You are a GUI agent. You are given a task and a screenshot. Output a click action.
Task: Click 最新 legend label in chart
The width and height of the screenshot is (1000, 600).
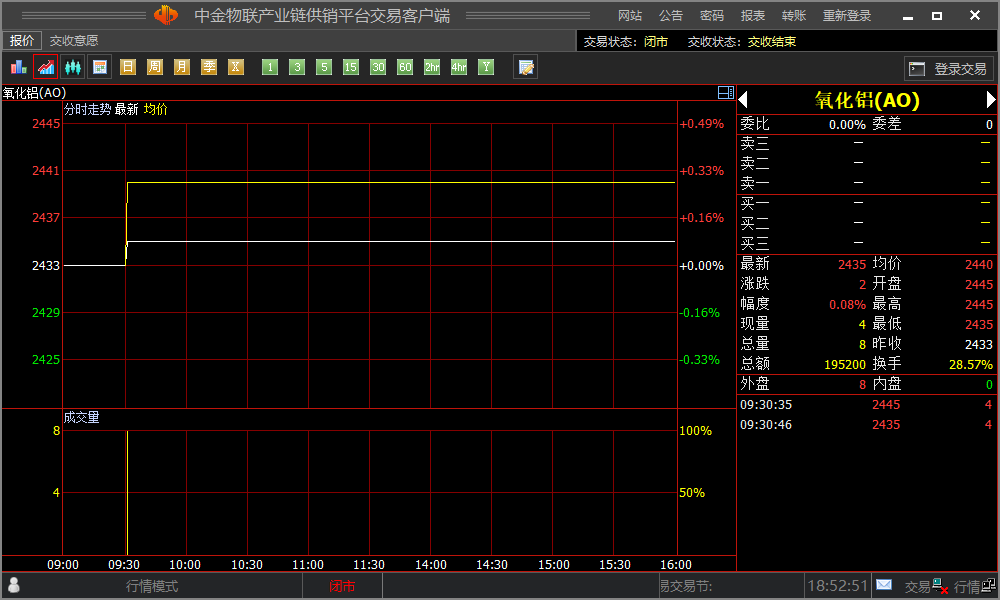[x=127, y=109]
